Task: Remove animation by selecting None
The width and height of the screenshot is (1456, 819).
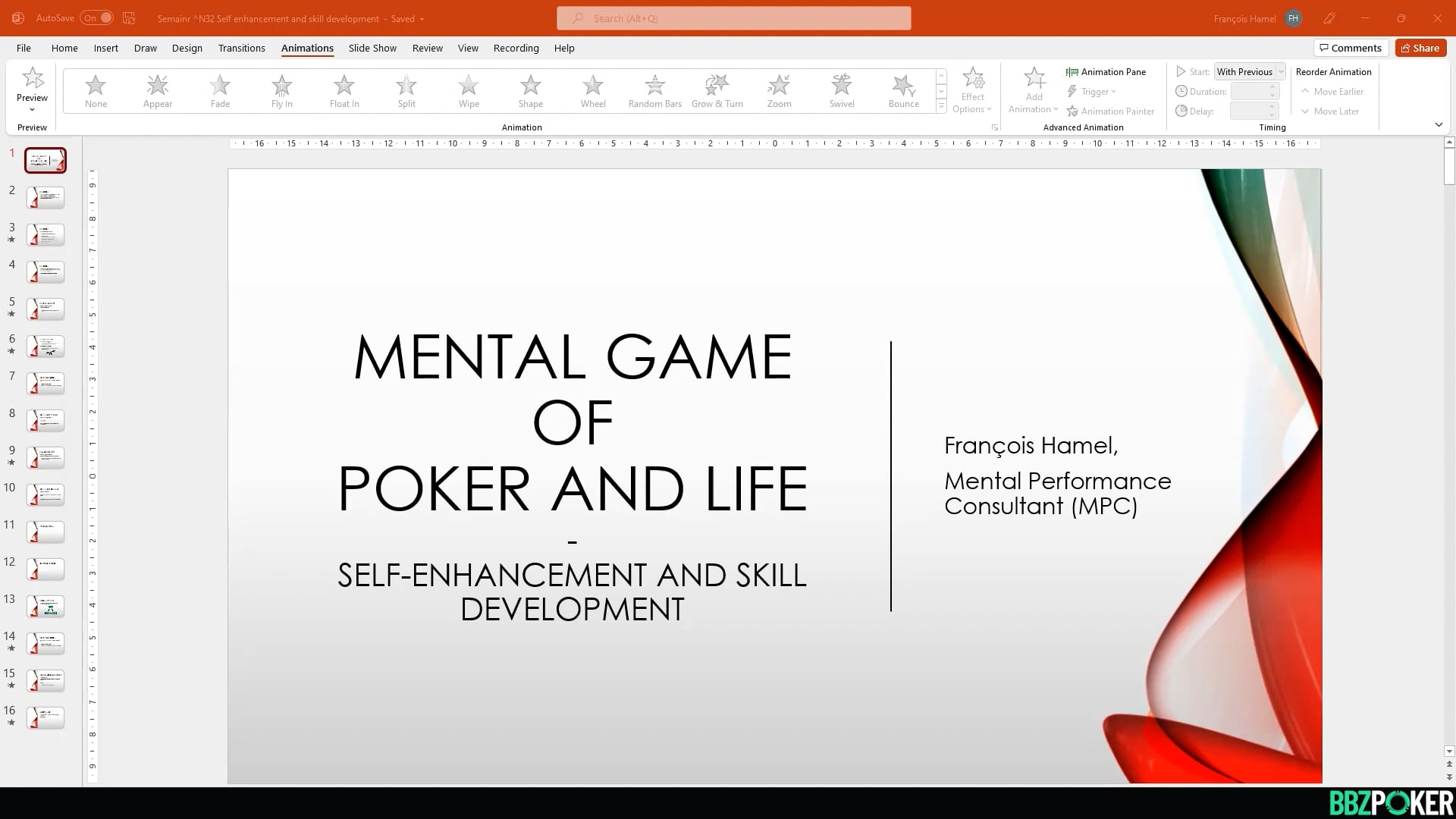Action: [95, 89]
